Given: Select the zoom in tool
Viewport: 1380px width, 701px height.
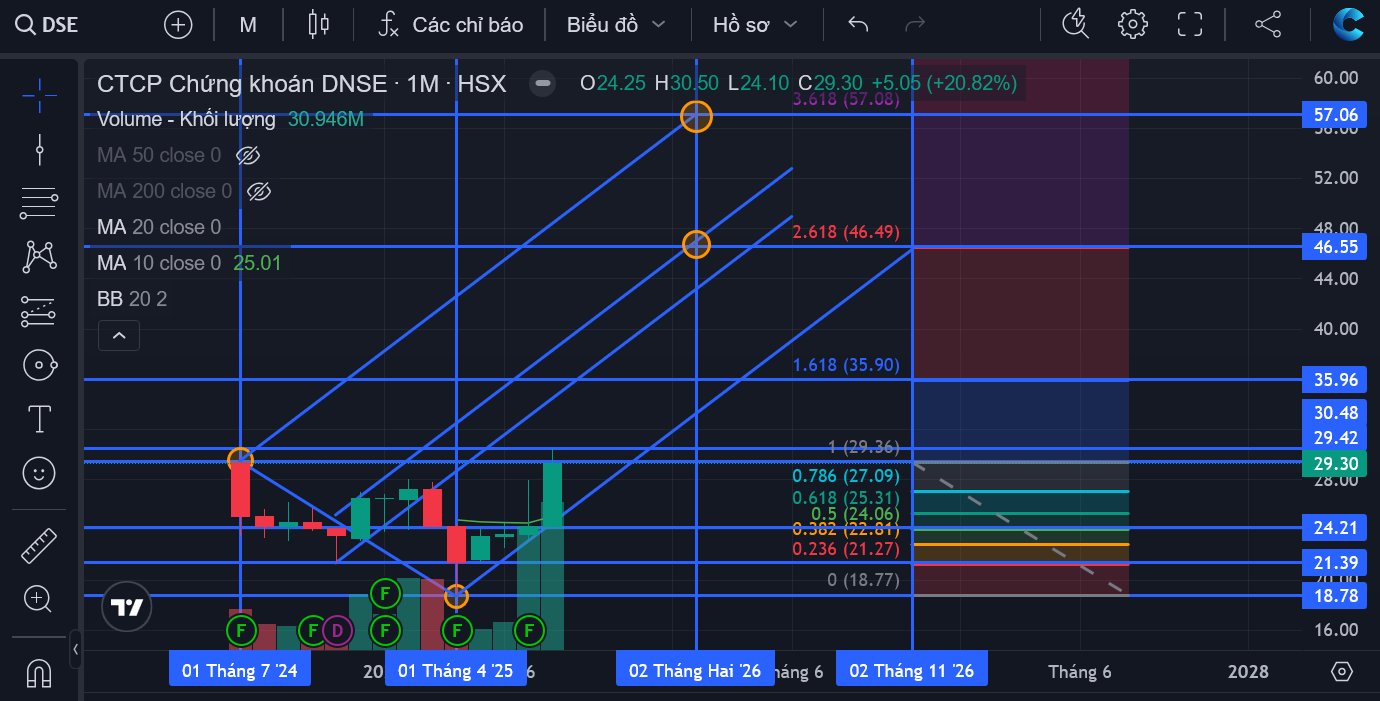Looking at the screenshot, I should [x=39, y=599].
